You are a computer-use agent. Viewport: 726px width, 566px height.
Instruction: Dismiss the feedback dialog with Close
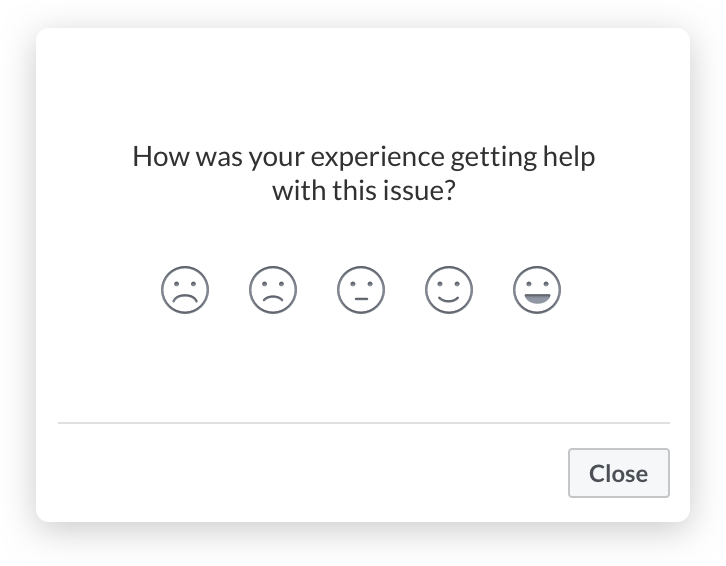[618, 473]
